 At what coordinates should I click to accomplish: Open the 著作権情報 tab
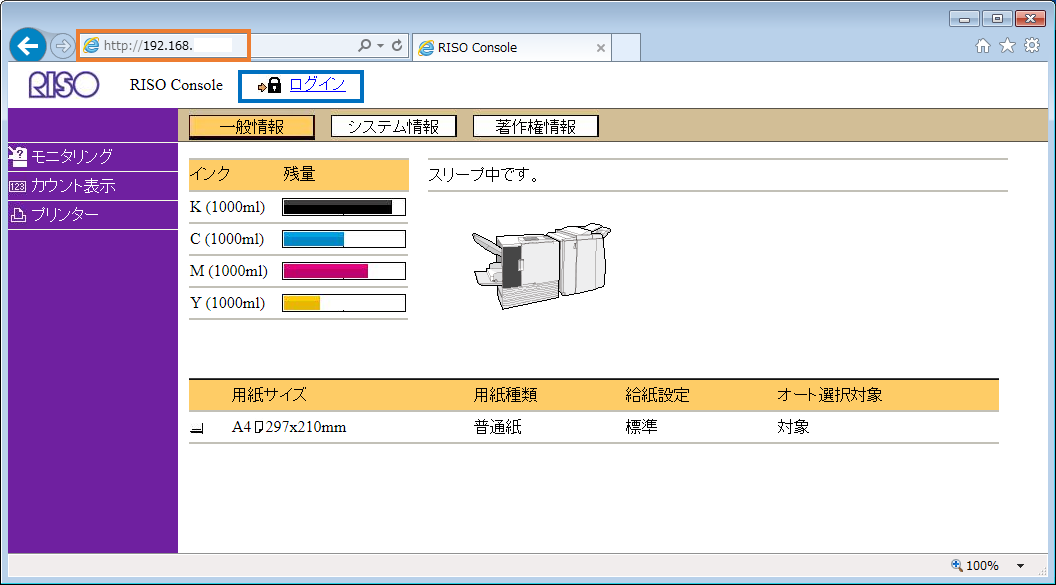pos(535,127)
